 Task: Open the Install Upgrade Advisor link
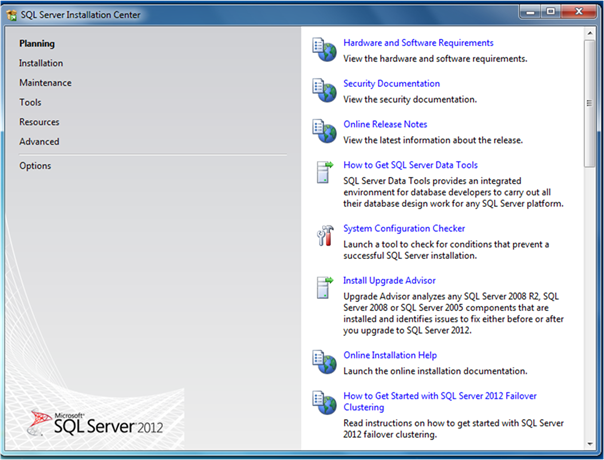pyautogui.click(x=389, y=280)
